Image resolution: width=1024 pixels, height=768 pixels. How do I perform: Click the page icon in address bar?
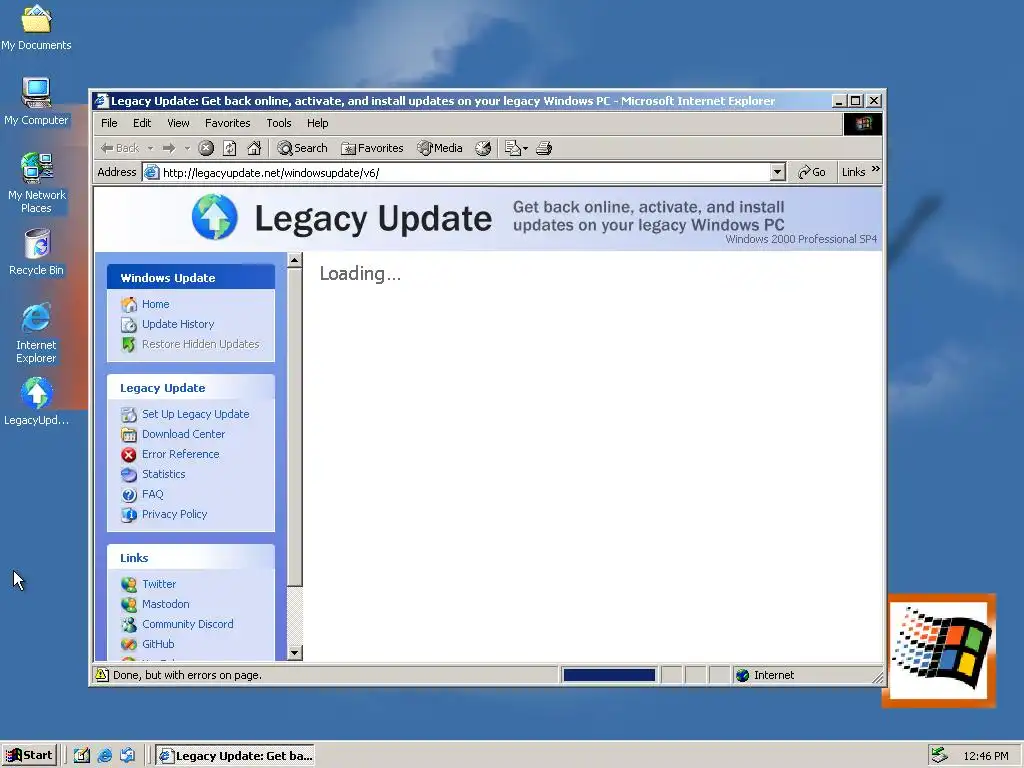coord(152,172)
